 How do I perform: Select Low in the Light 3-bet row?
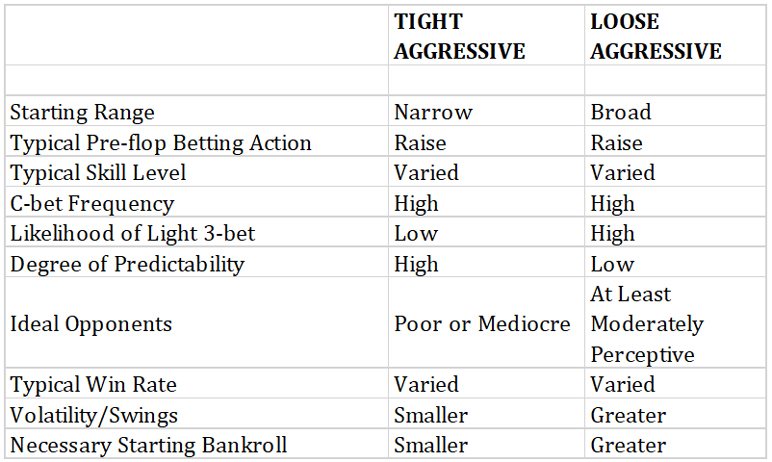click(415, 234)
